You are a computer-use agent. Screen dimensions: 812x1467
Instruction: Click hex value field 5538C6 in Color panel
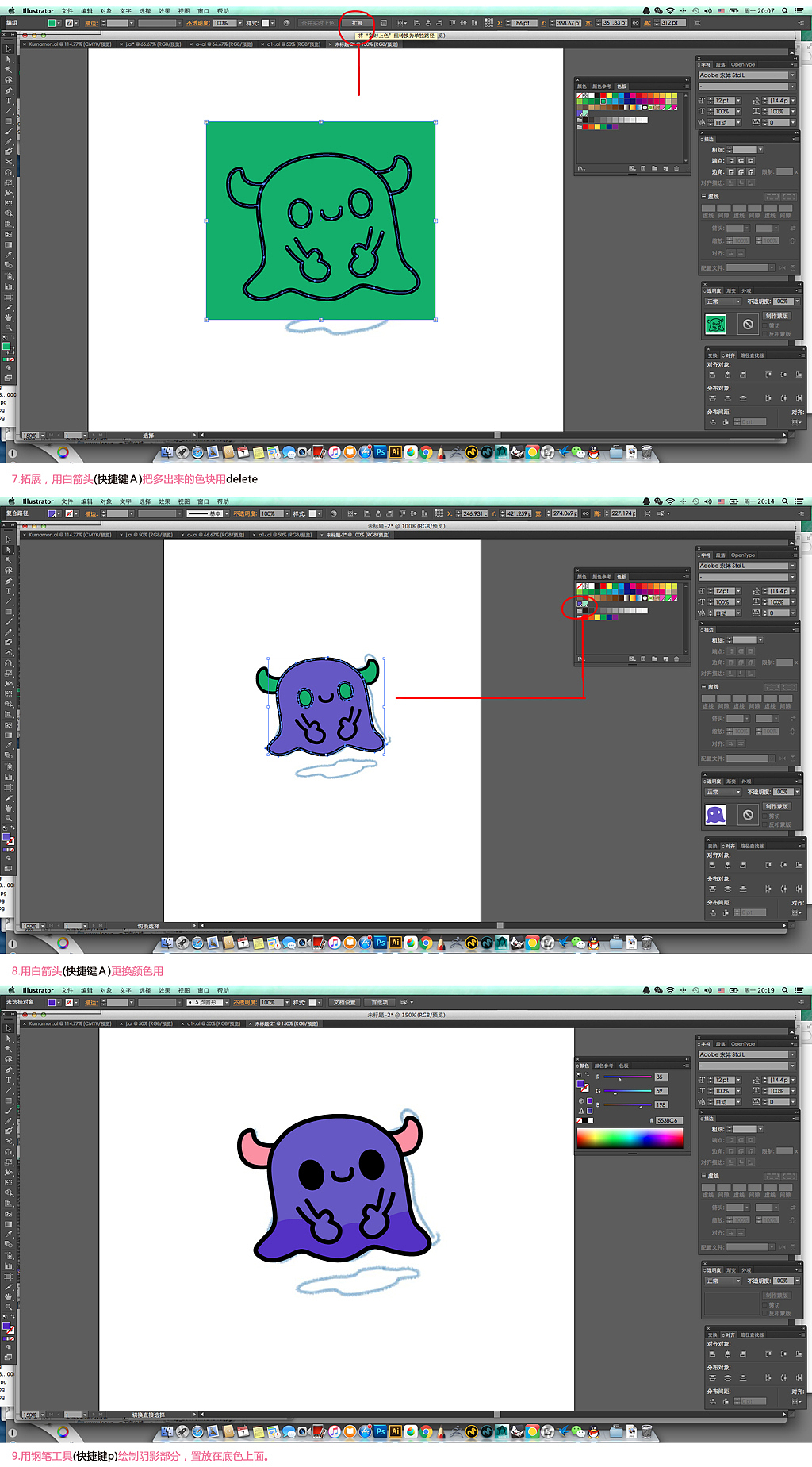click(x=668, y=1120)
